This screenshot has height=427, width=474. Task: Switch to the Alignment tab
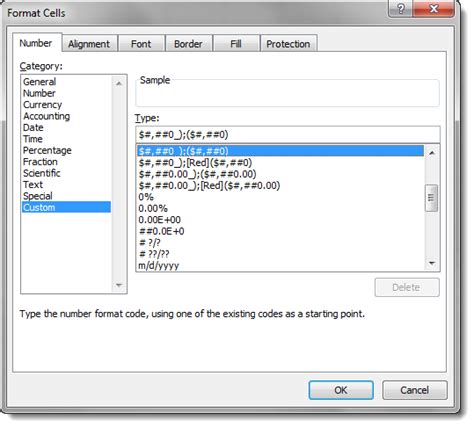point(89,44)
